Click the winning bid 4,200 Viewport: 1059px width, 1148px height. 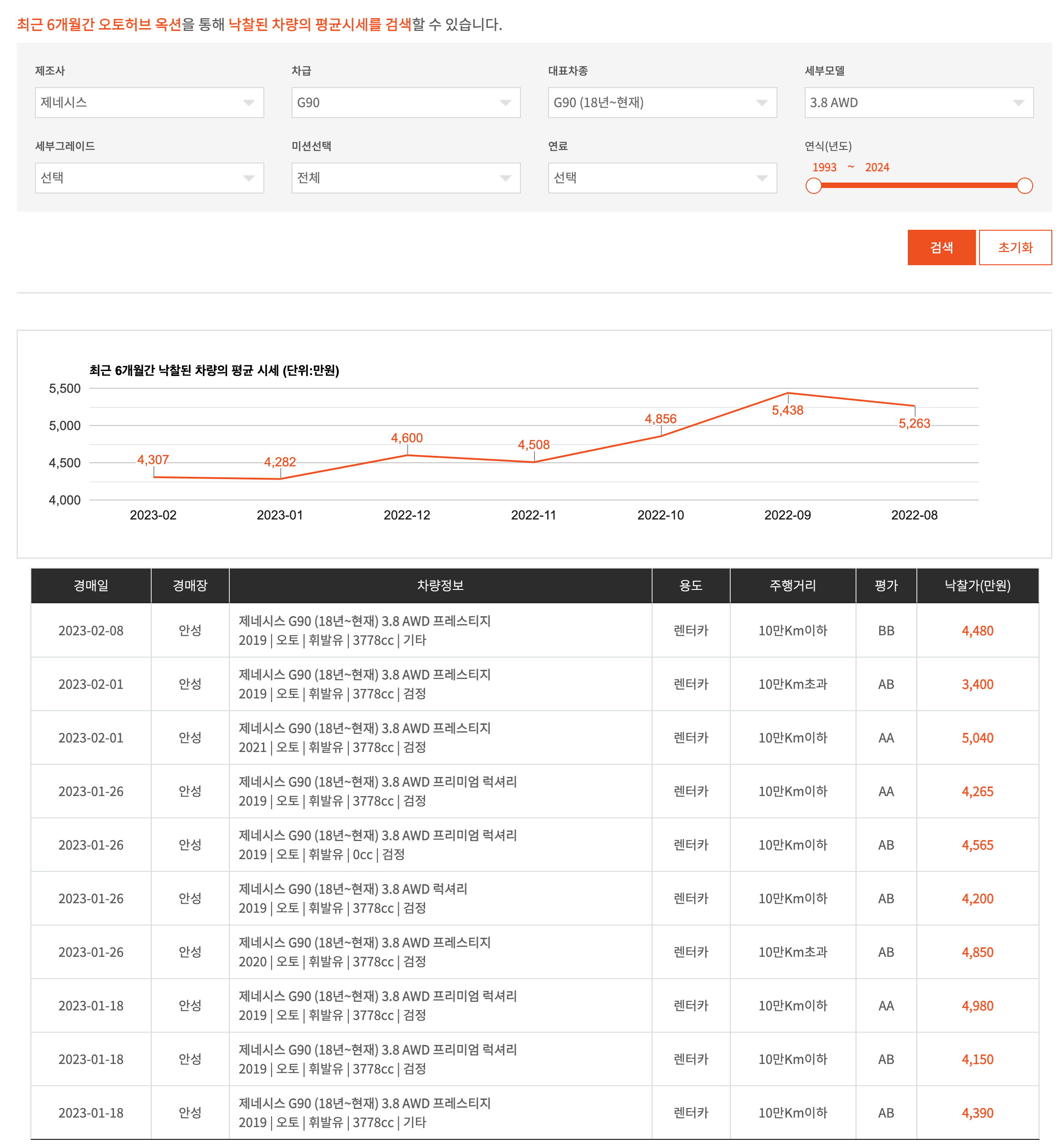point(978,899)
